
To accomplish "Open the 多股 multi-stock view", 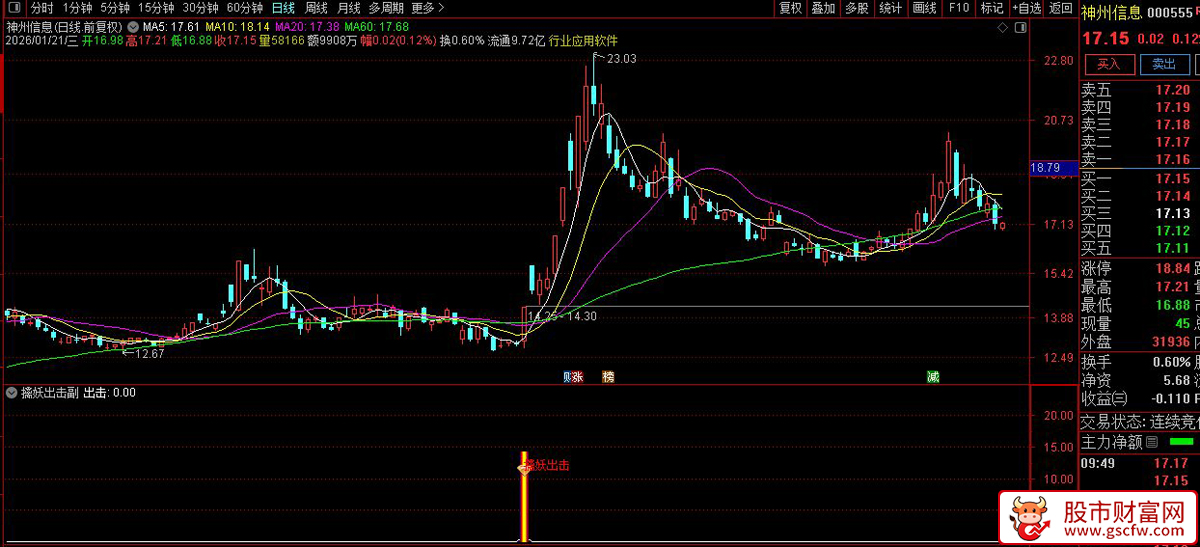I will 856,8.
